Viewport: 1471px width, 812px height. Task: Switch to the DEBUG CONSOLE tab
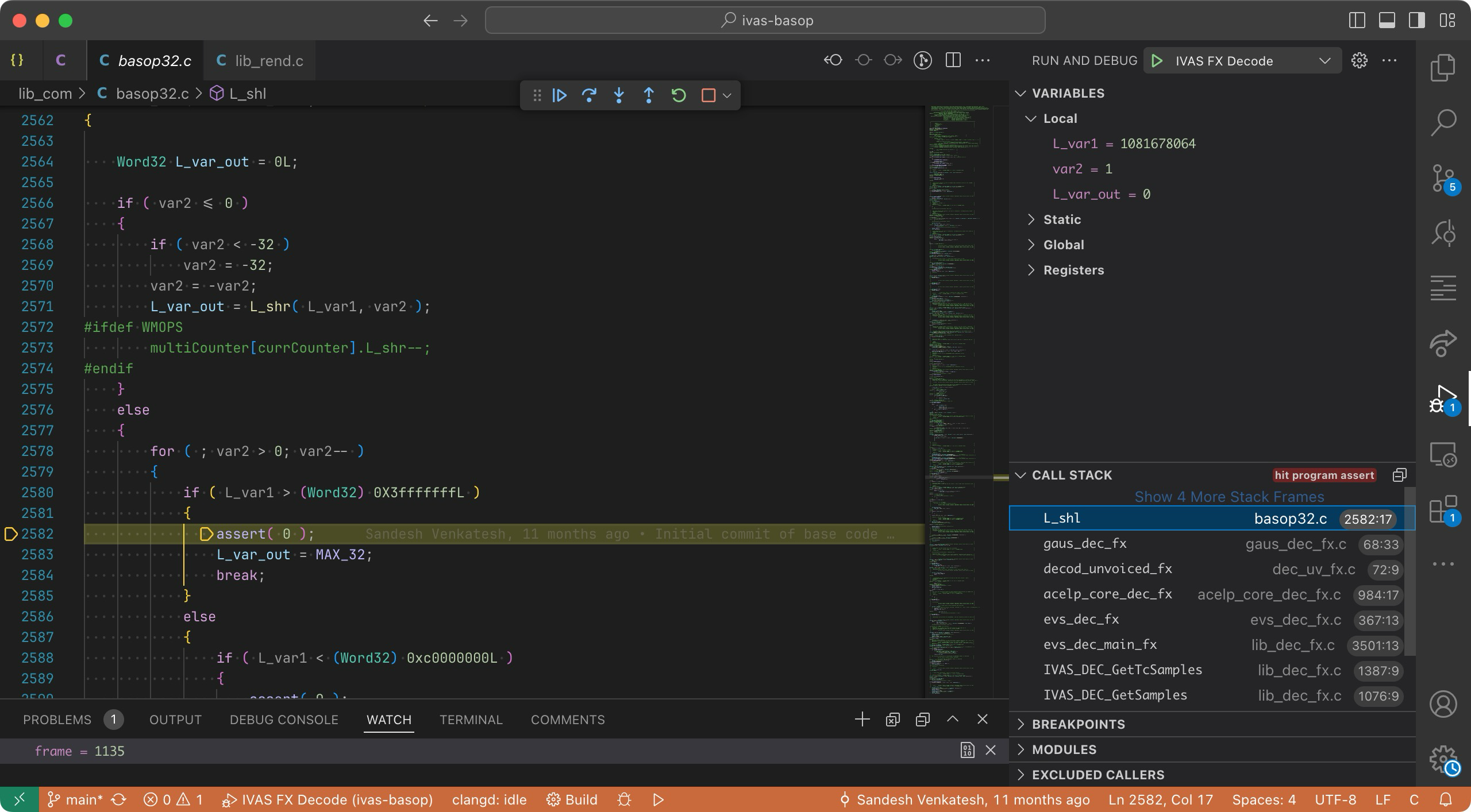pyautogui.click(x=284, y=720)
